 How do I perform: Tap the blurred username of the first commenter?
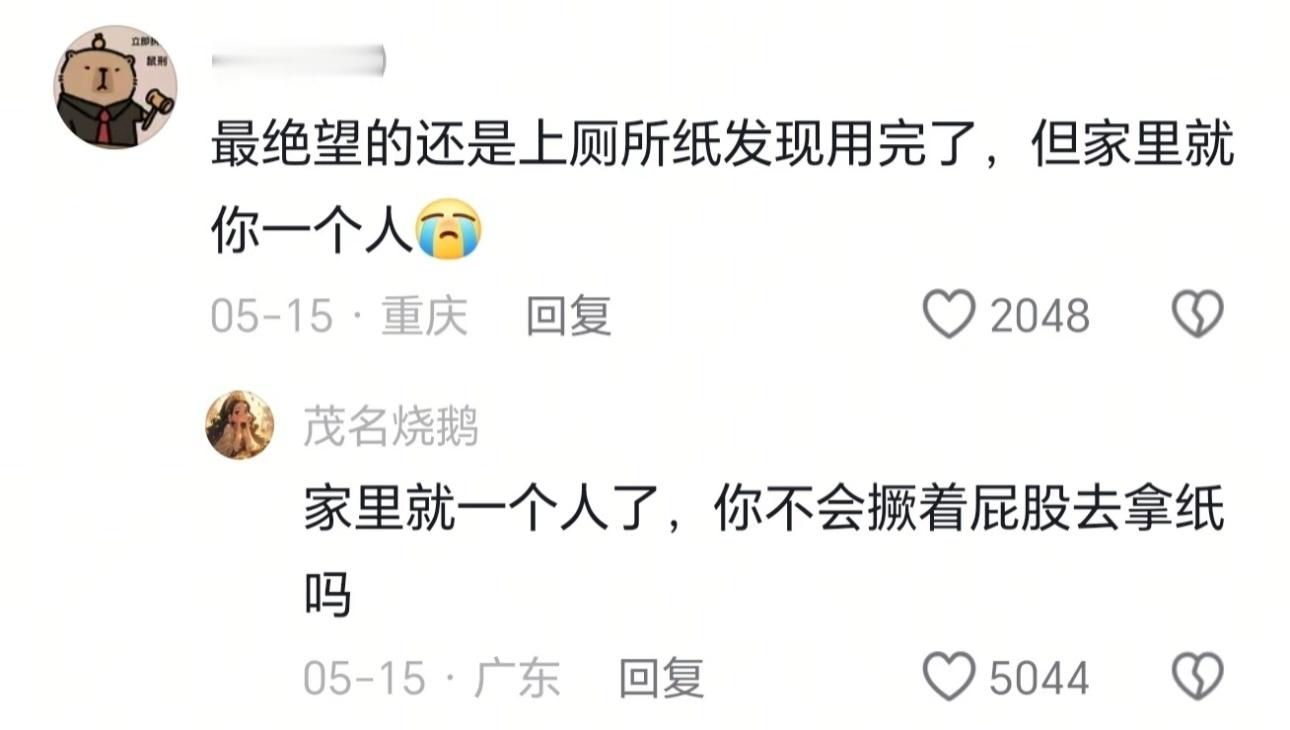click(299, 61)
